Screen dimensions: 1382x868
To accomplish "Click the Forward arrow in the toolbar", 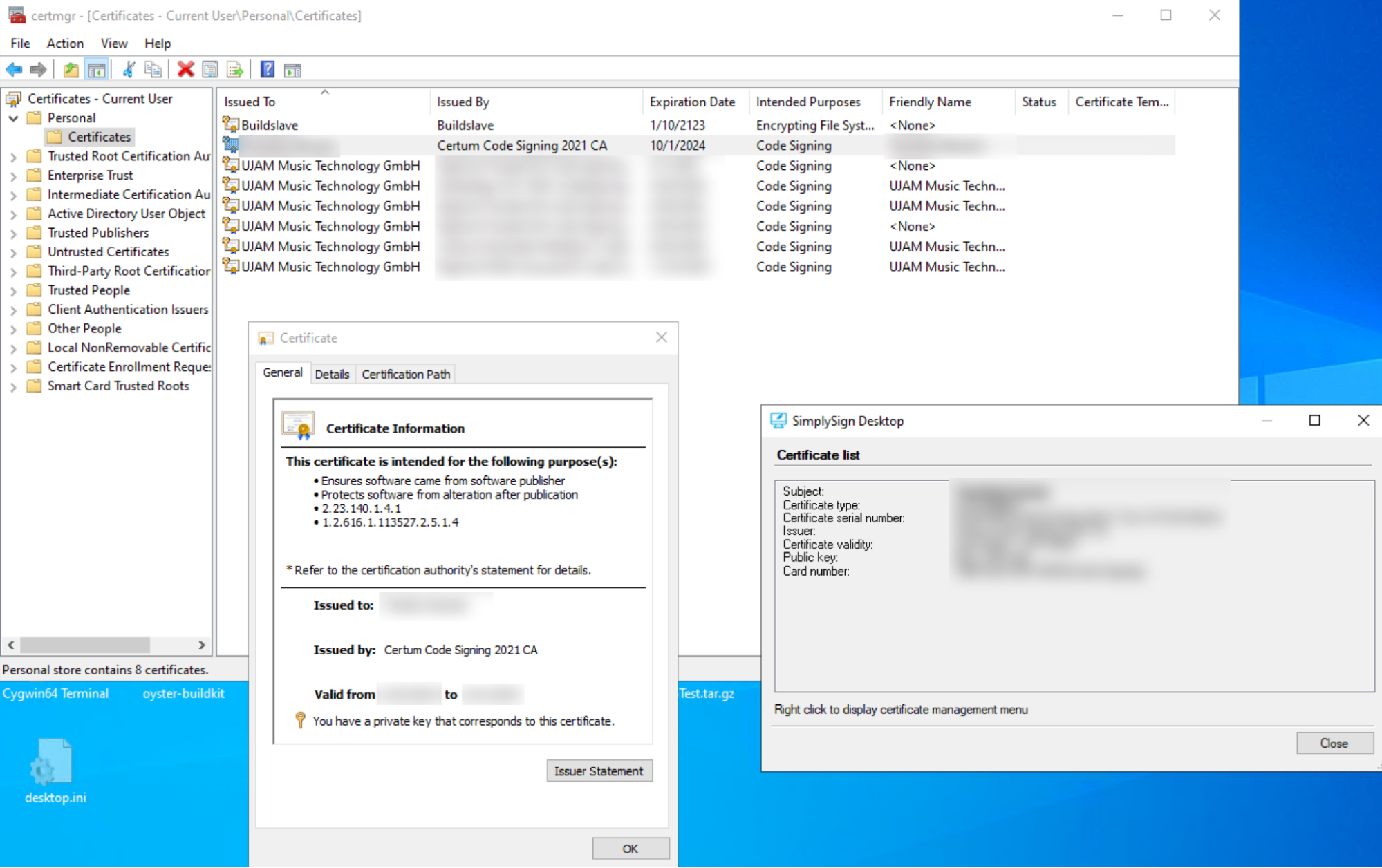I will (x=38, y=70).
